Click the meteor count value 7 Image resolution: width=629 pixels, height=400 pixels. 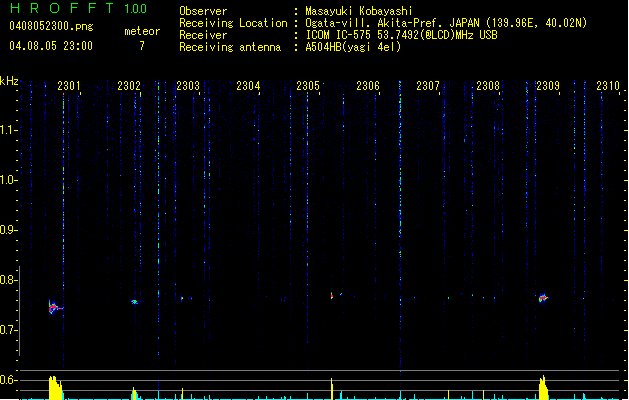(x=142, y=46)
